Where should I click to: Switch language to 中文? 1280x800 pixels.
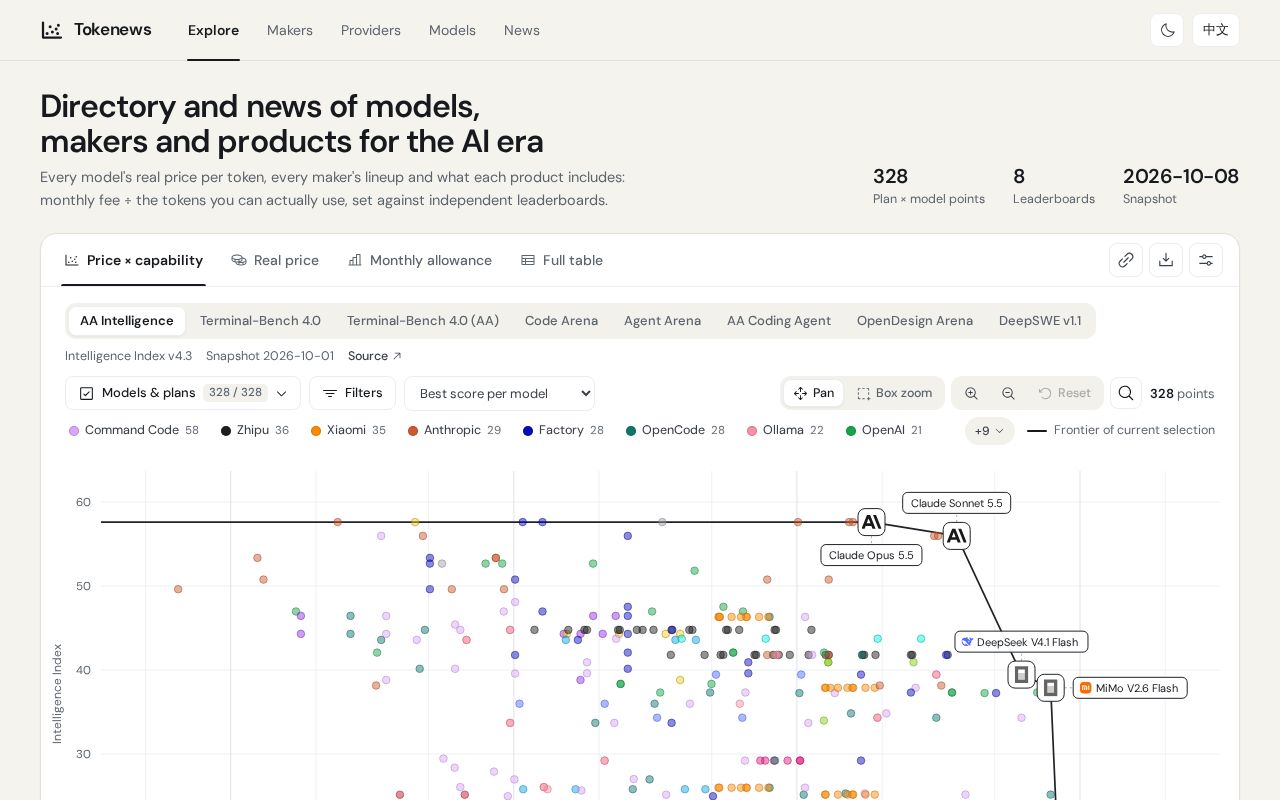1216,30
